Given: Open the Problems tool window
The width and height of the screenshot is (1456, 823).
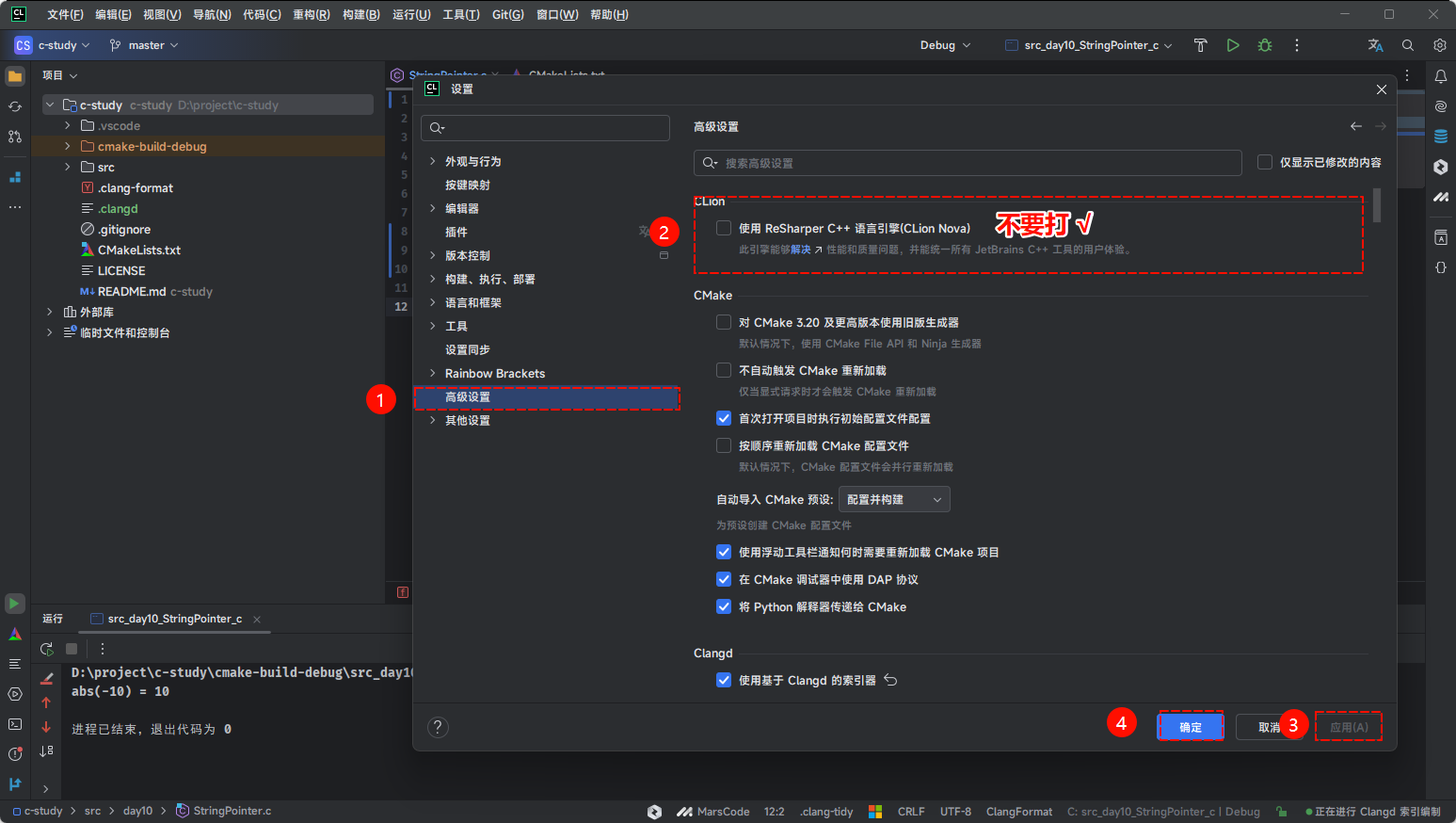Looking at the screenshot, I should [x=14, y=751].
